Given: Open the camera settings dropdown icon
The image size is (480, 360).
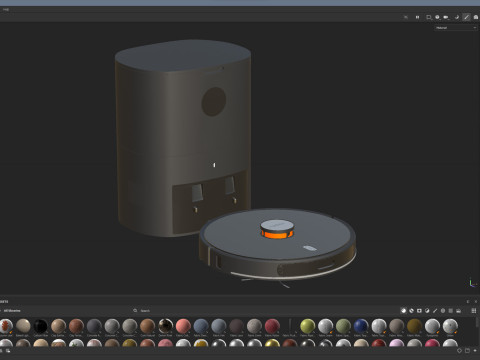Looking at the screenshot, I should click(446, 17).
